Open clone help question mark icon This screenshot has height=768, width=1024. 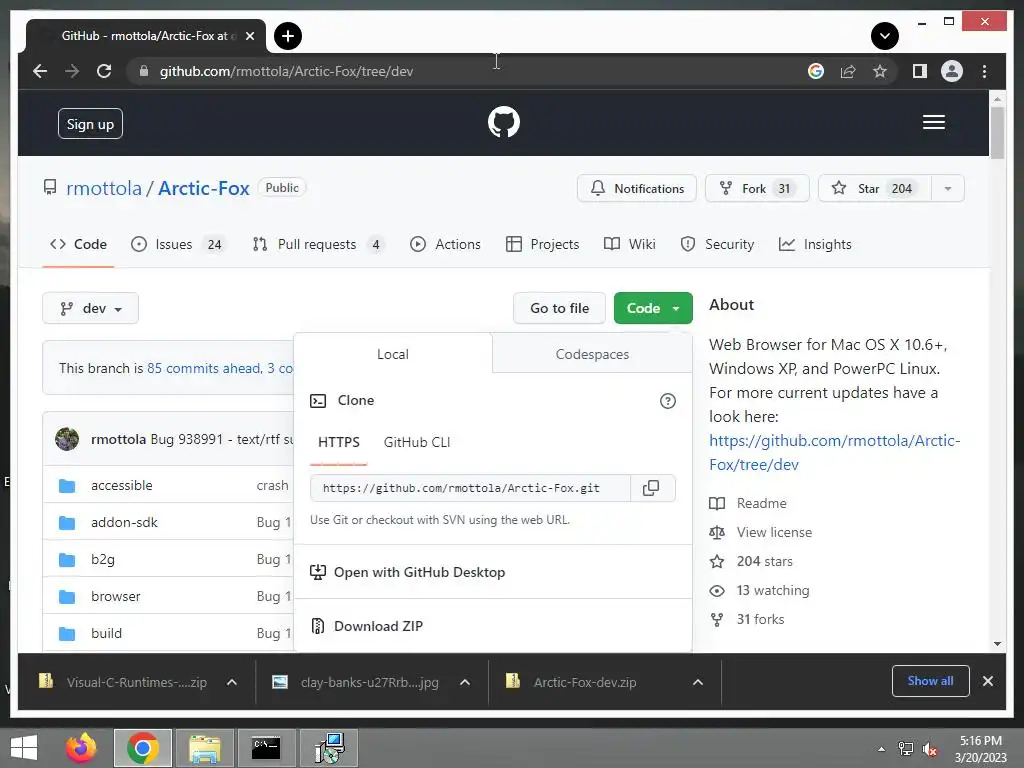667,401
